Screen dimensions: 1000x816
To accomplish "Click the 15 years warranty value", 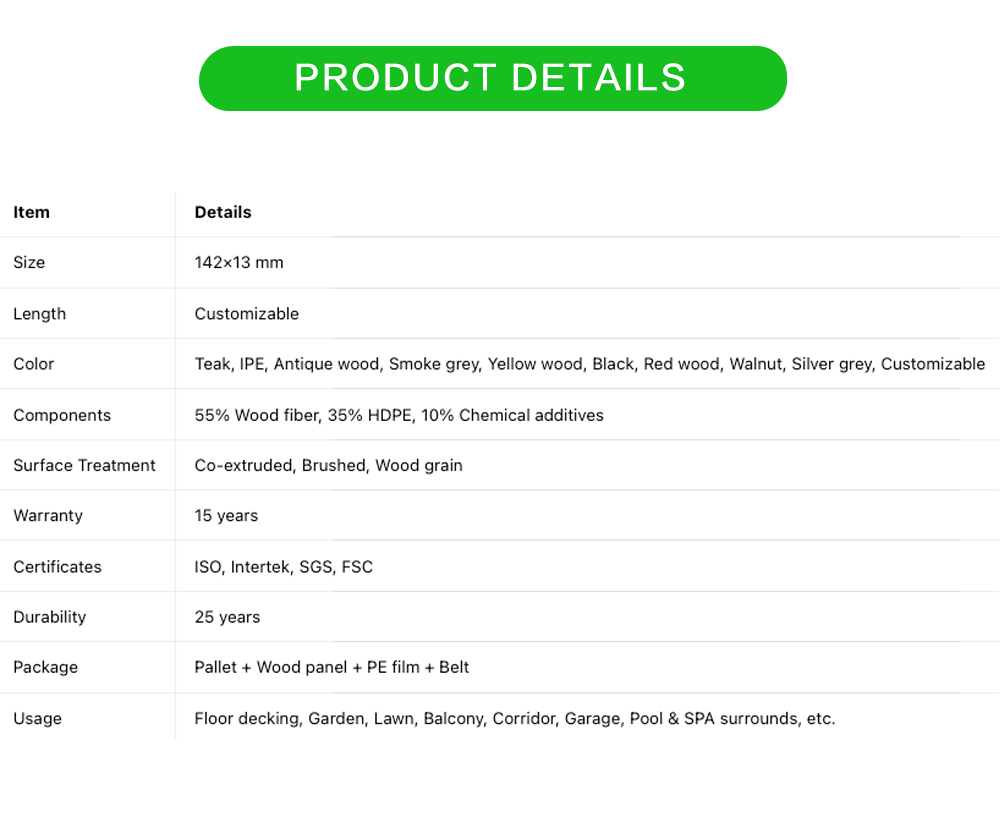I will [226, 516].
